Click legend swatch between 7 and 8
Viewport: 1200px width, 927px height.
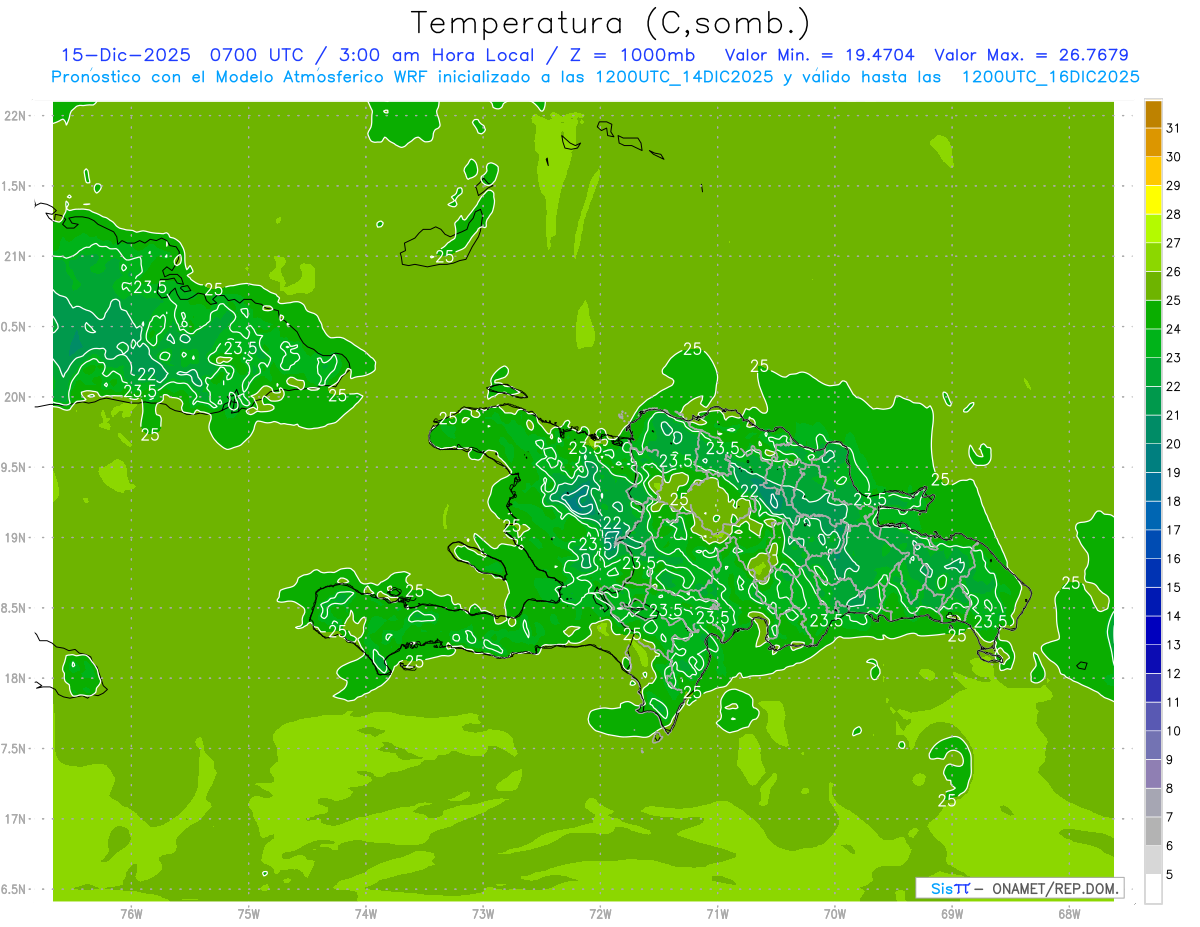click(x=1153, y=802)
